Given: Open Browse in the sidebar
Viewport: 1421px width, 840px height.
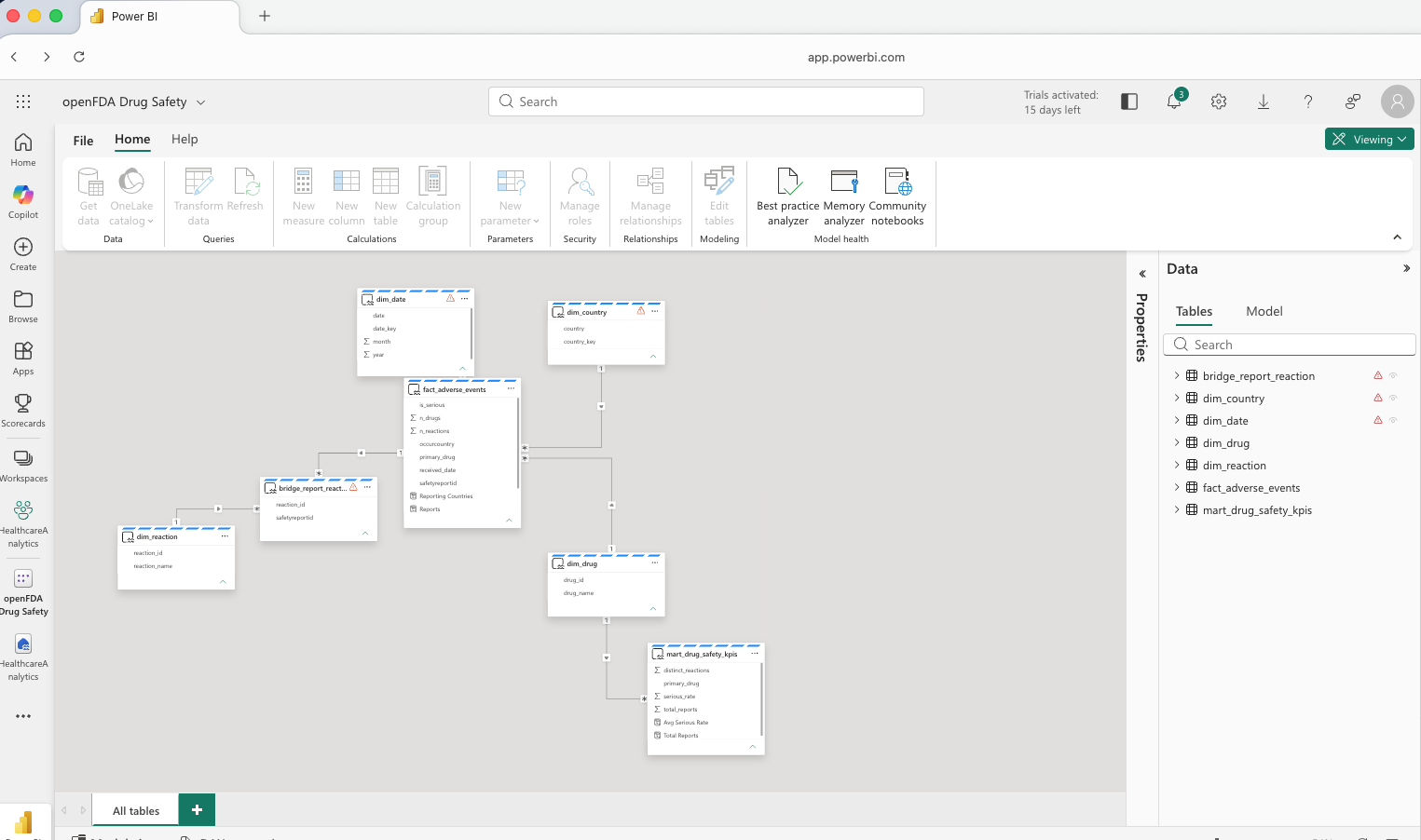Looking at the screenshot, I should (23, 305).
